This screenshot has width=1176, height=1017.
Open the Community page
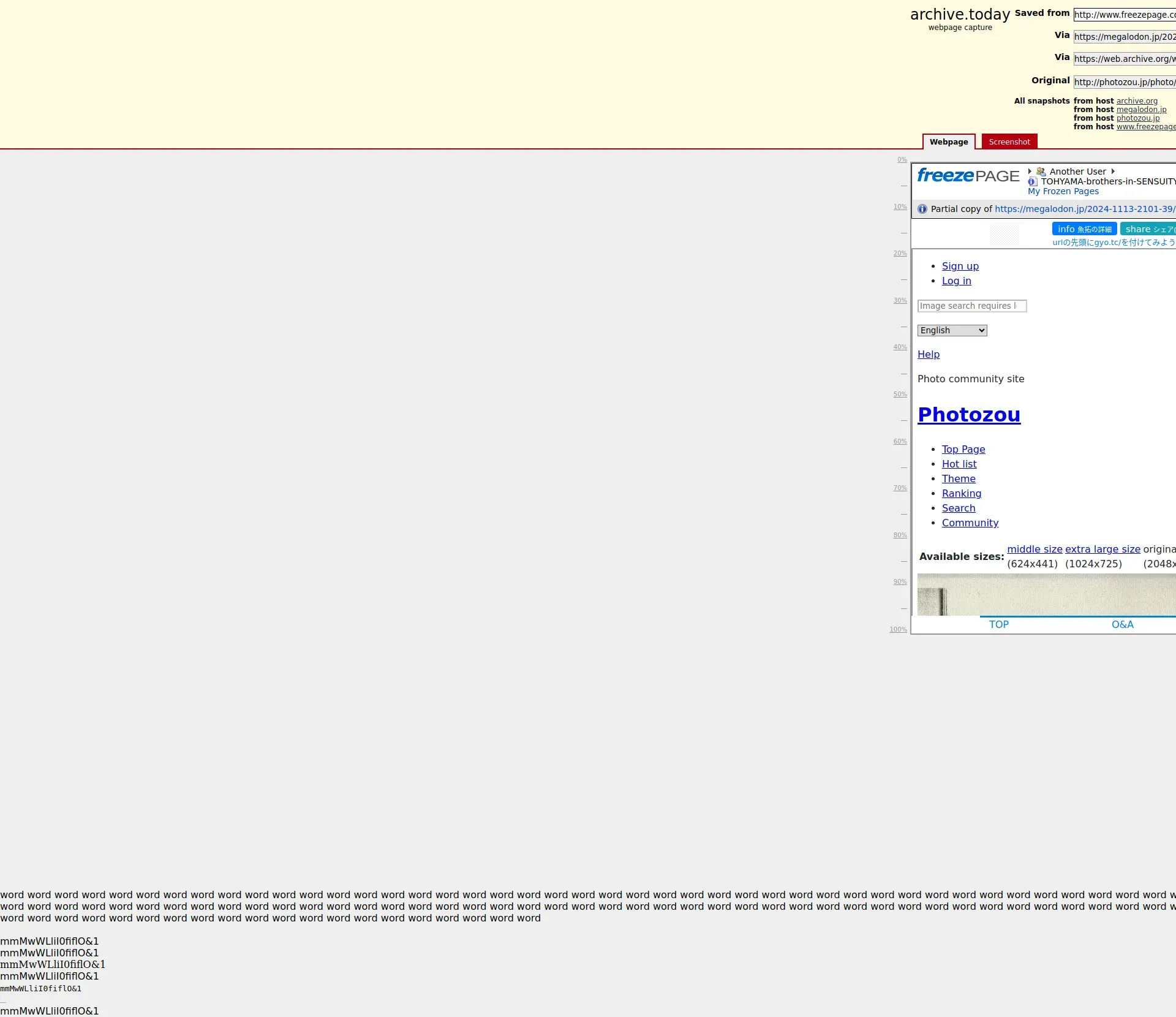(x=970, y=523)
